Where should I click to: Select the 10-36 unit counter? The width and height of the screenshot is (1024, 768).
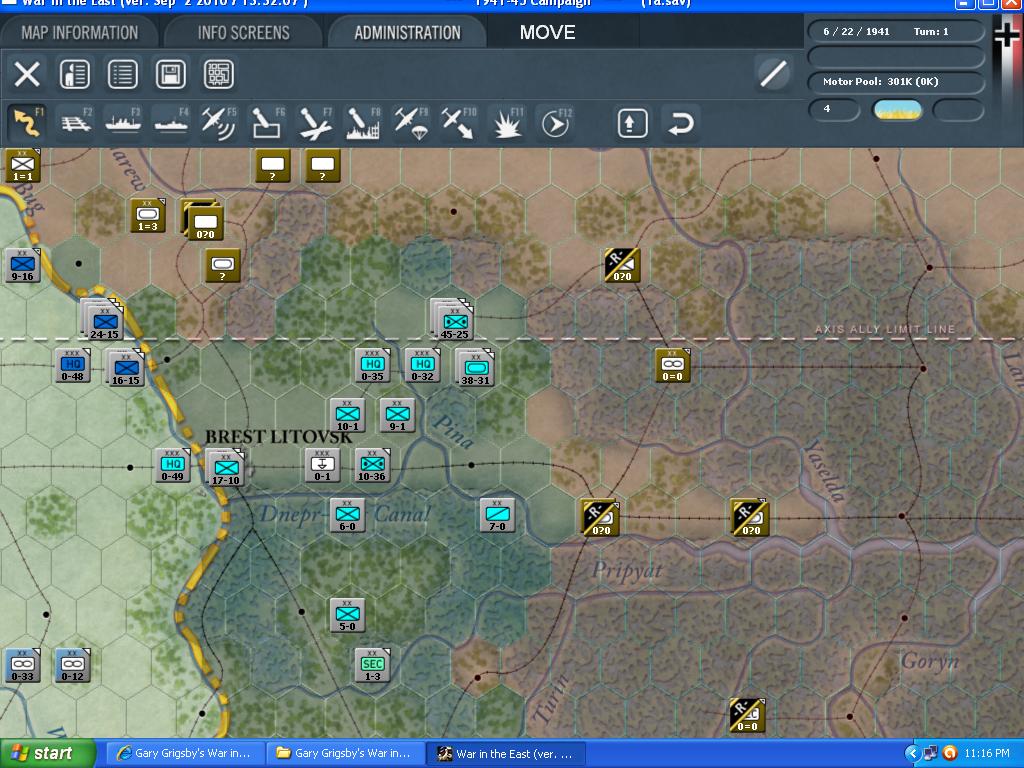[x=372, y=465]
